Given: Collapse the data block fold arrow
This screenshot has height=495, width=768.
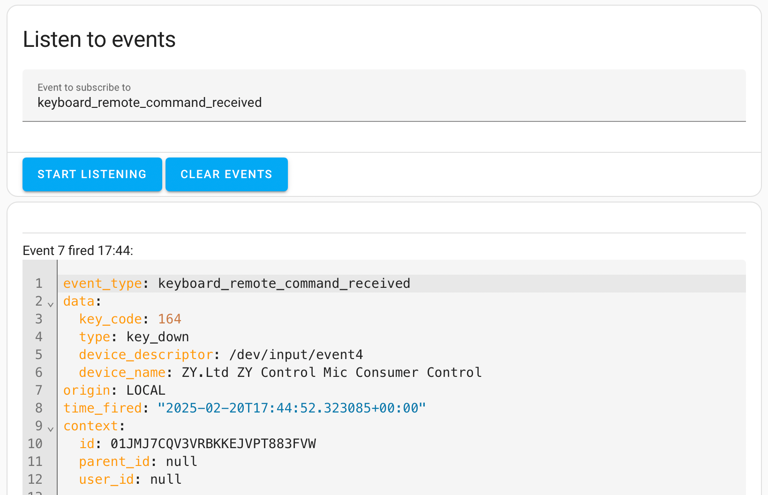Looking at the screenshot, I should tap(51, 303).
